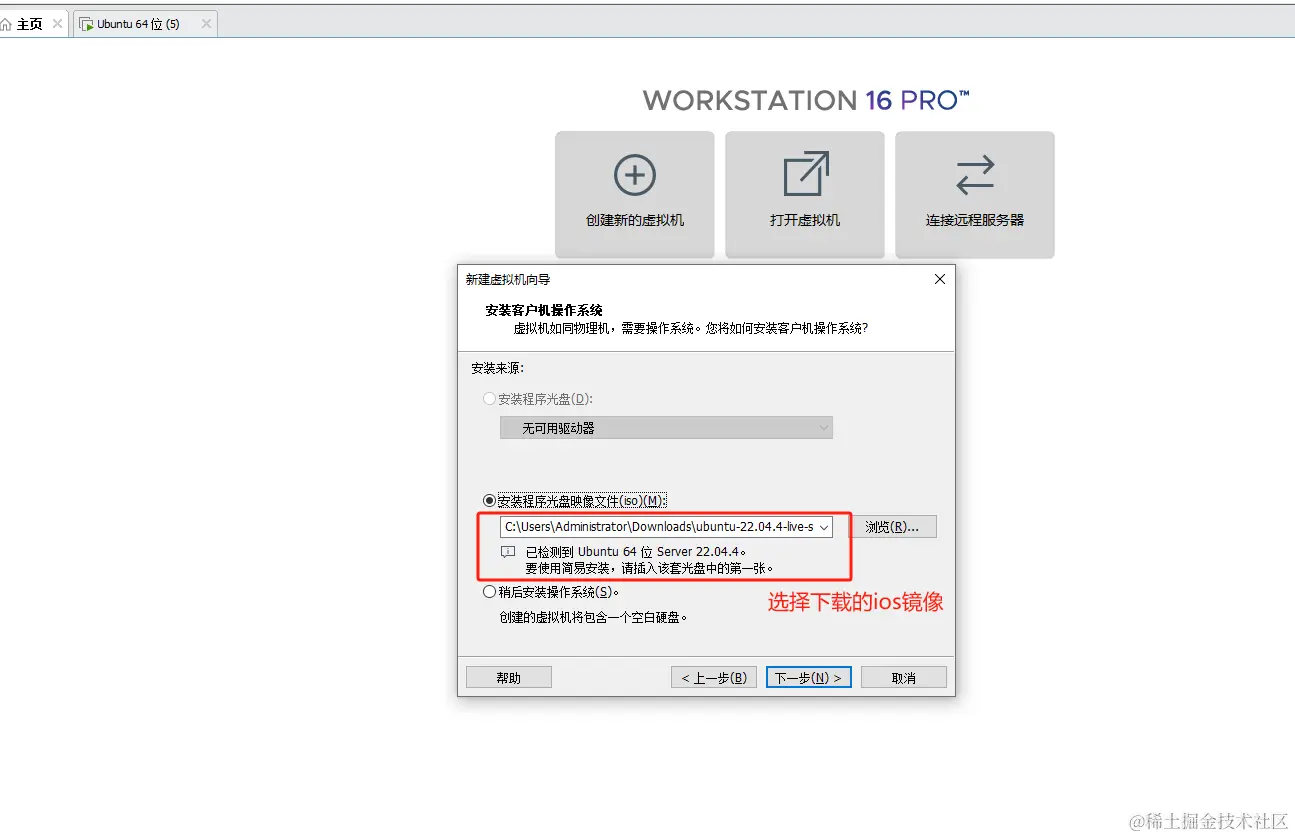This screenshot has width=1295, height=838.
Task: Click the open virtual machine arrow icon
Action: point(805,174)
